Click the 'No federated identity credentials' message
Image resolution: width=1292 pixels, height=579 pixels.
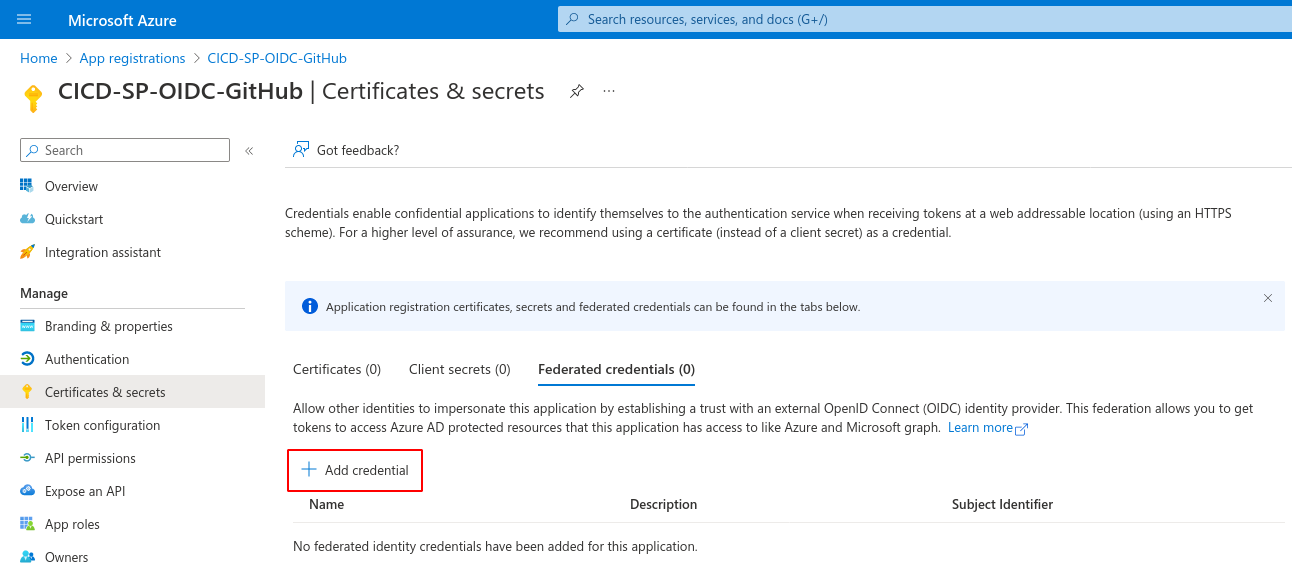[x=495, y=546]
